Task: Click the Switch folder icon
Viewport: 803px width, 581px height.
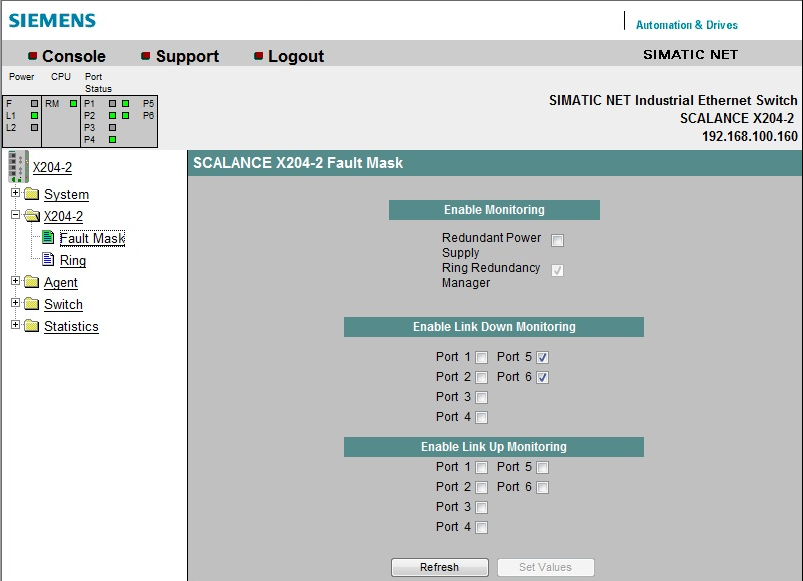Action: pyautogui.click(x=31, y=304)
